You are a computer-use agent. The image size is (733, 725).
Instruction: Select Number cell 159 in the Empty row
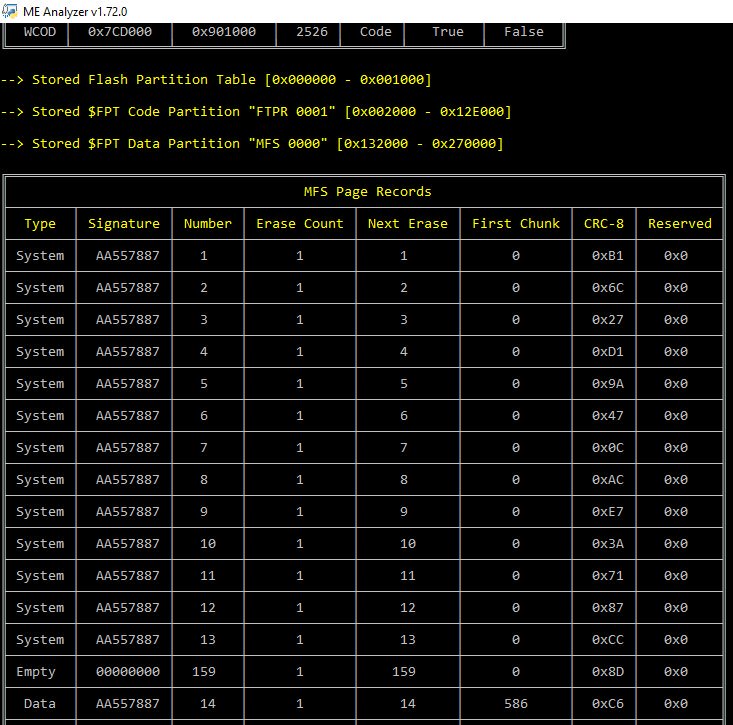204,672
